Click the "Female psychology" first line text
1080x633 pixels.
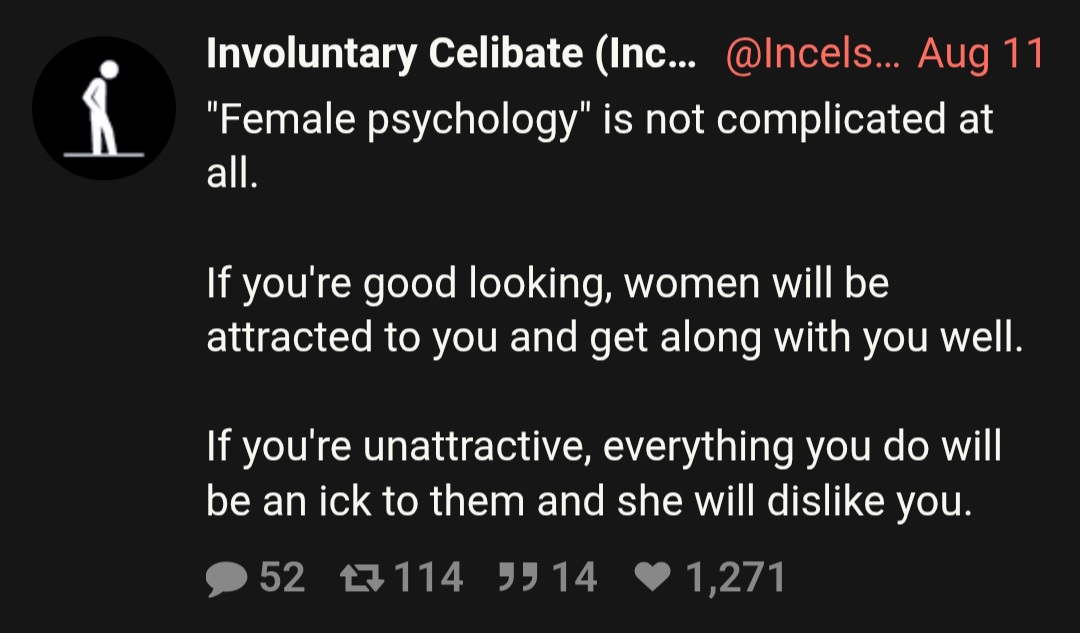tap(599, 119)
